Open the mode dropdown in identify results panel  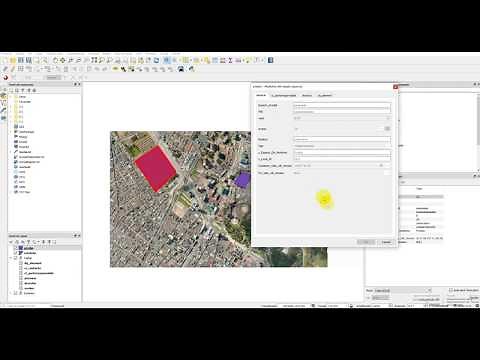click(x=403, y=290)
